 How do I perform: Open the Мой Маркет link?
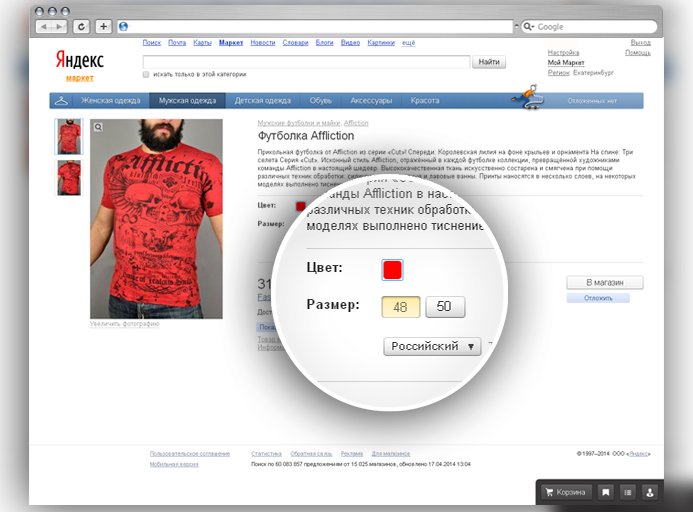(x=566, y=62)
